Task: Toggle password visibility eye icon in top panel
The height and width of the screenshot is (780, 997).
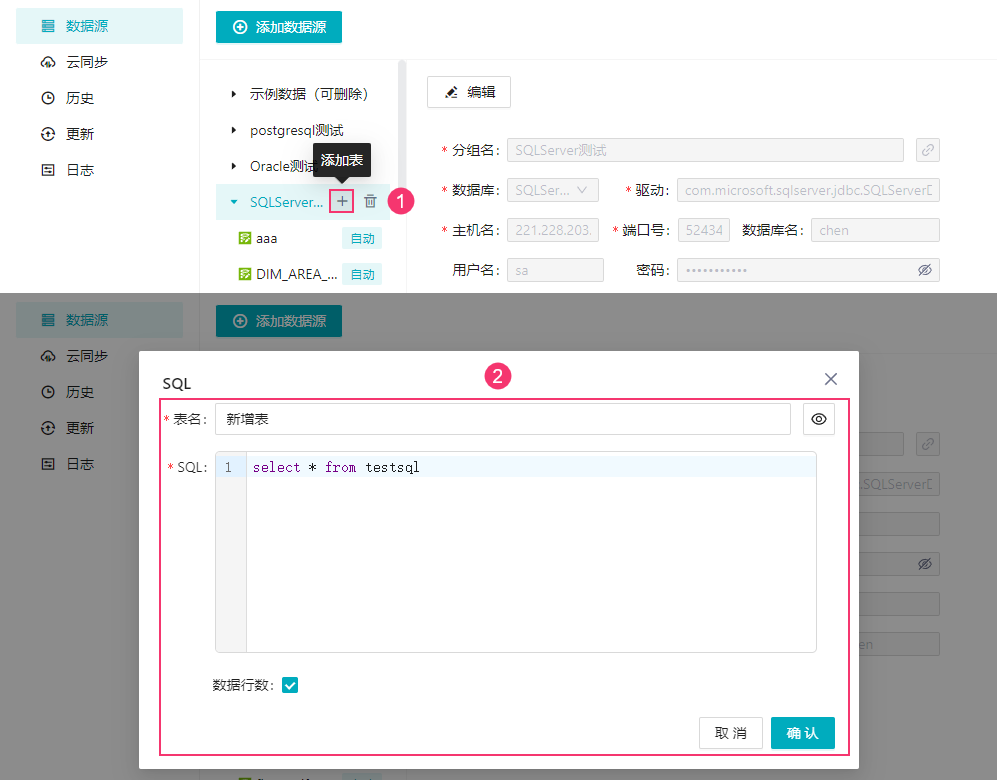Action: click(925, 270)
